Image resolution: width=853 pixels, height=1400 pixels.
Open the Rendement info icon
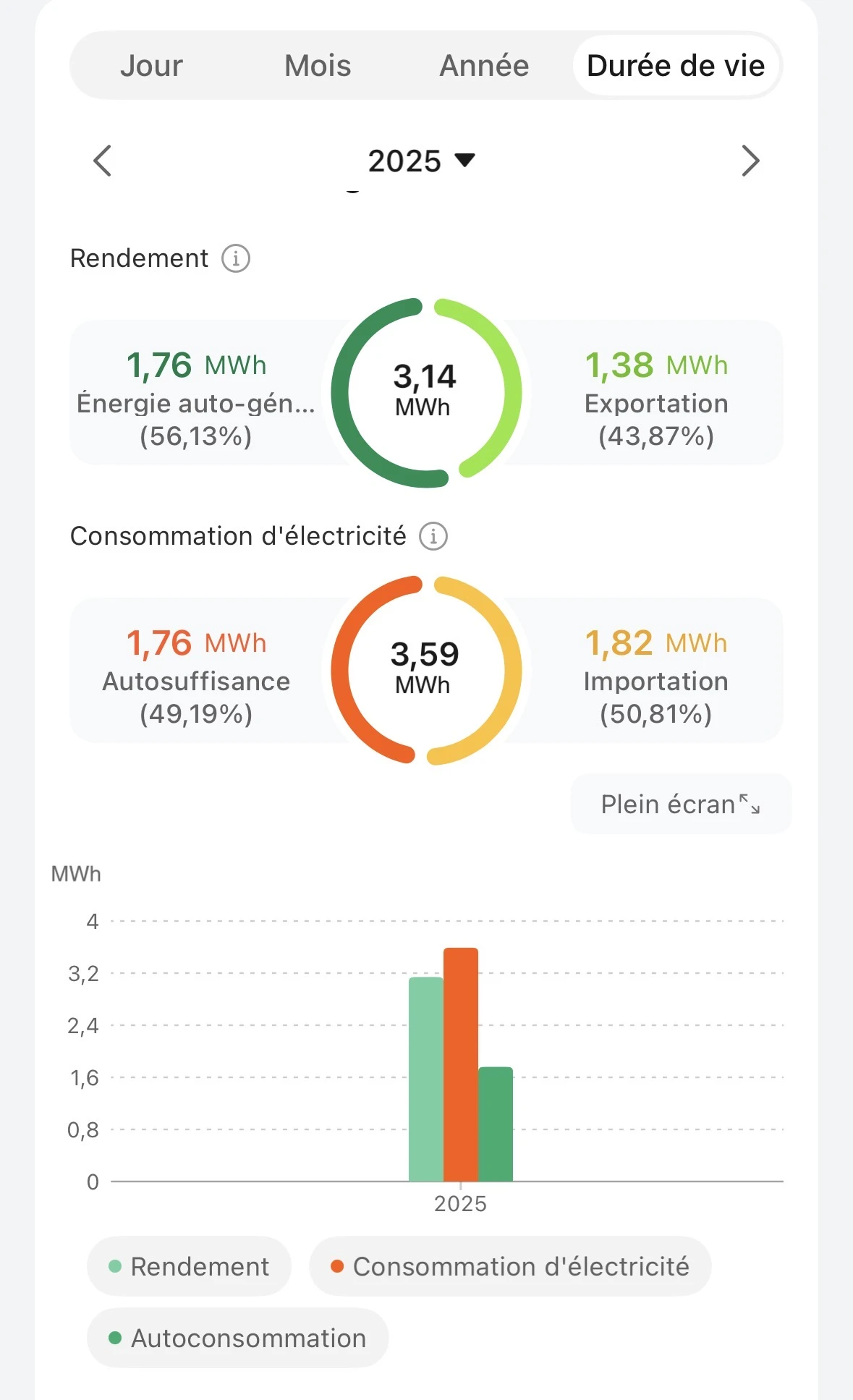[x=236, y=258]
